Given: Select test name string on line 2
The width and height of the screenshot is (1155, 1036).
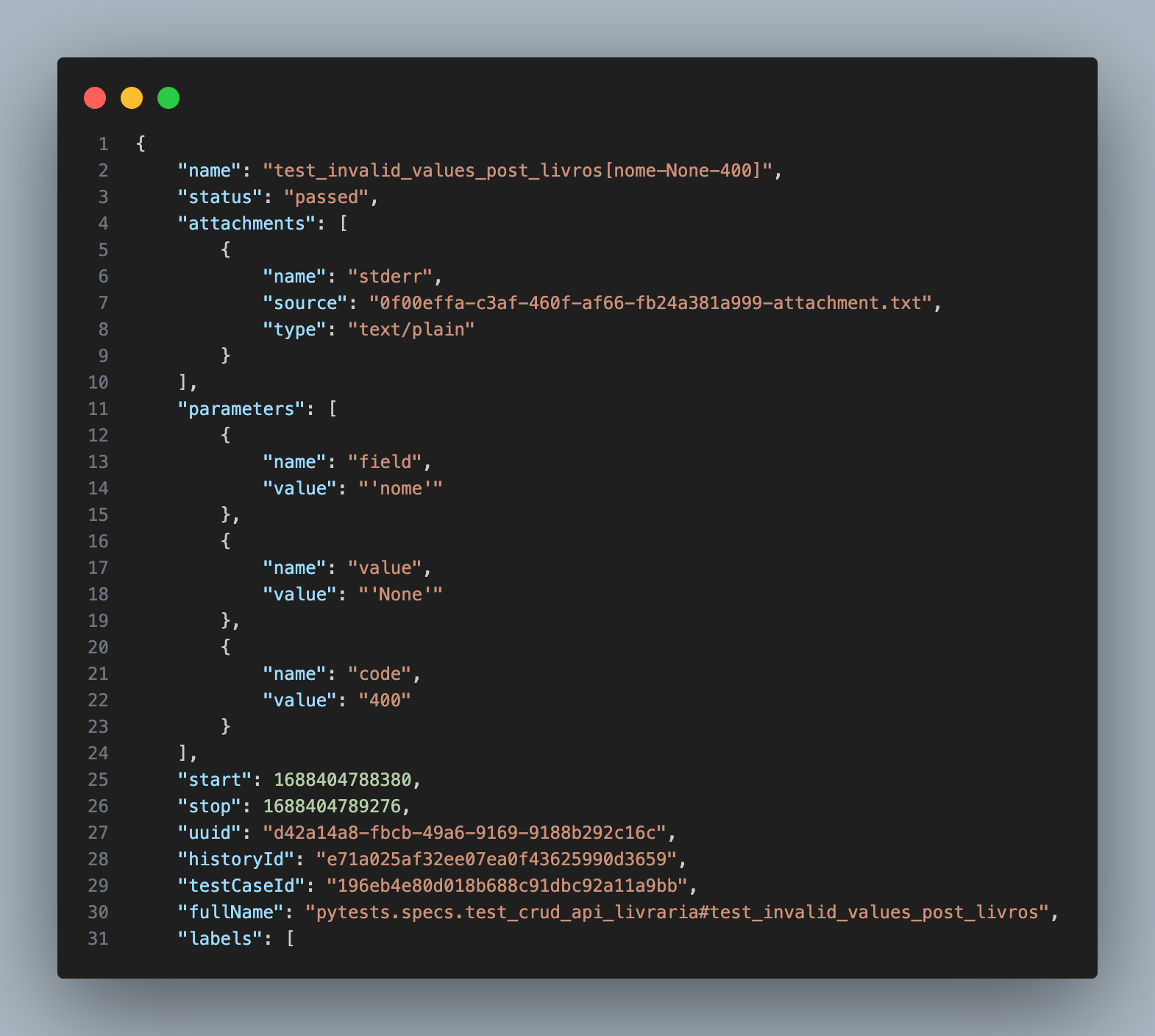Looking at the screenshot, I should point(518,171).
